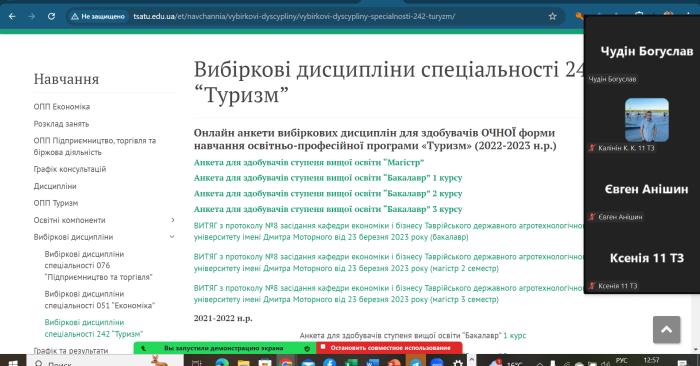Click the scroll-to-top arrow button
The width and height of the screenshot is (700, 366).
(667, 329)
